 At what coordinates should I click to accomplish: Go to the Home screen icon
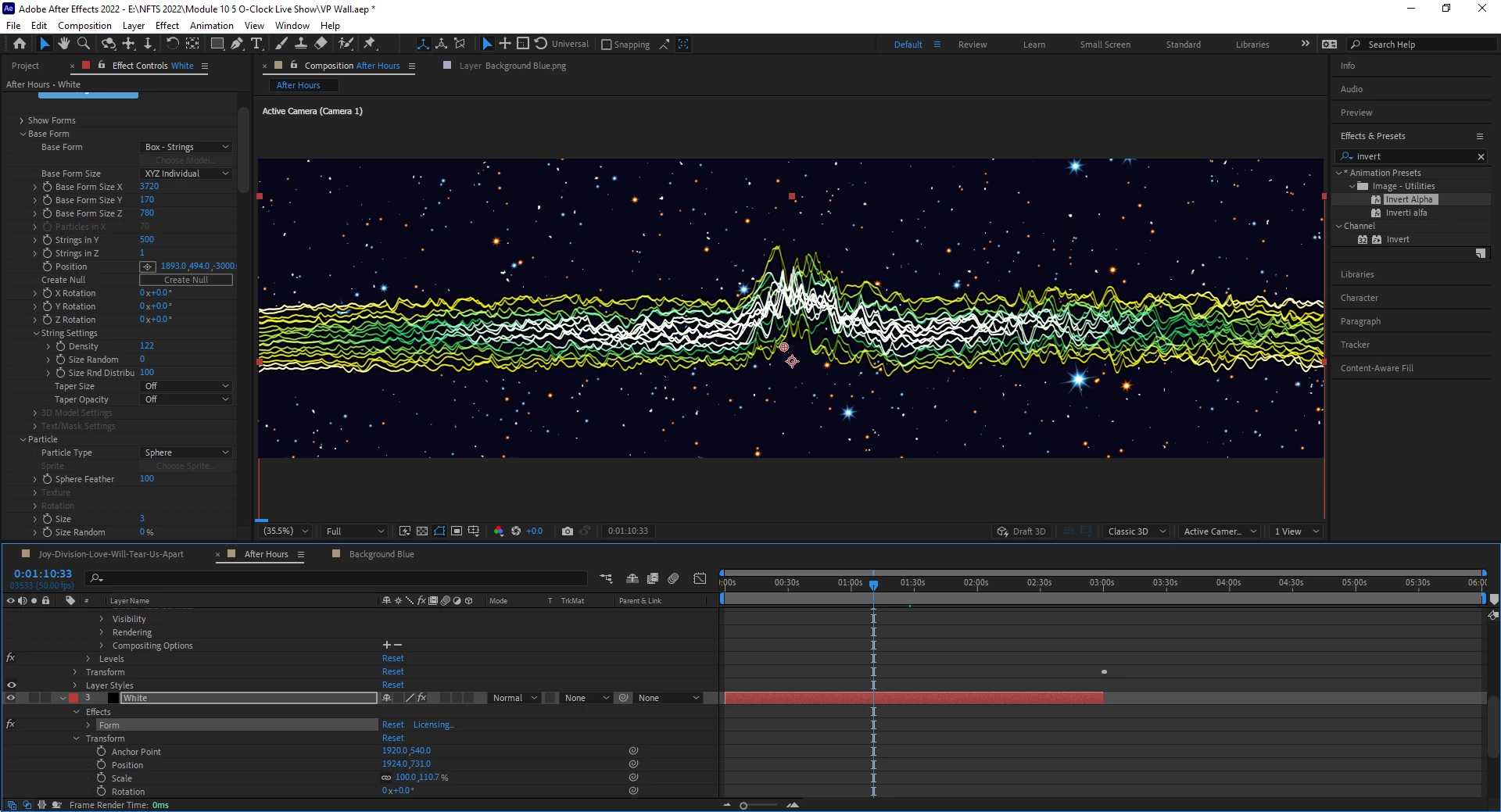(x=20, y=44)
